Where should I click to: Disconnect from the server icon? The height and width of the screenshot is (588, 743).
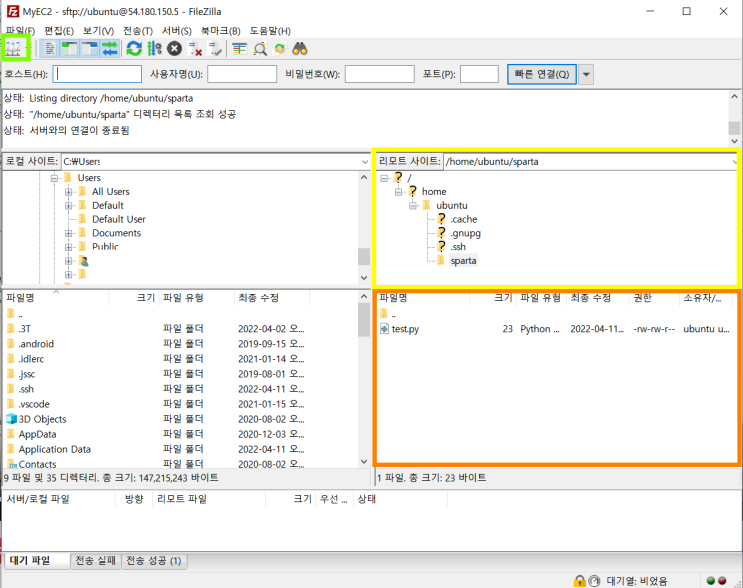click(x=195, y=49)
